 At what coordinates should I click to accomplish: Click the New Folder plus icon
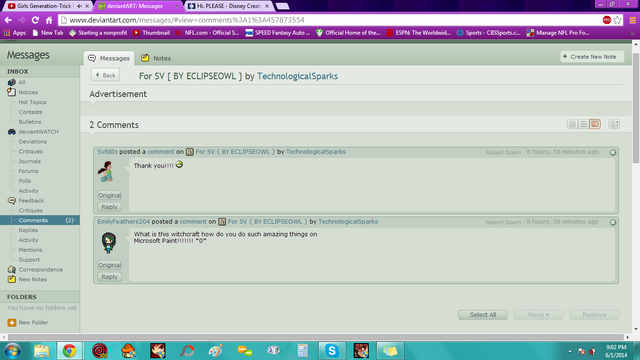click(12, 322)
